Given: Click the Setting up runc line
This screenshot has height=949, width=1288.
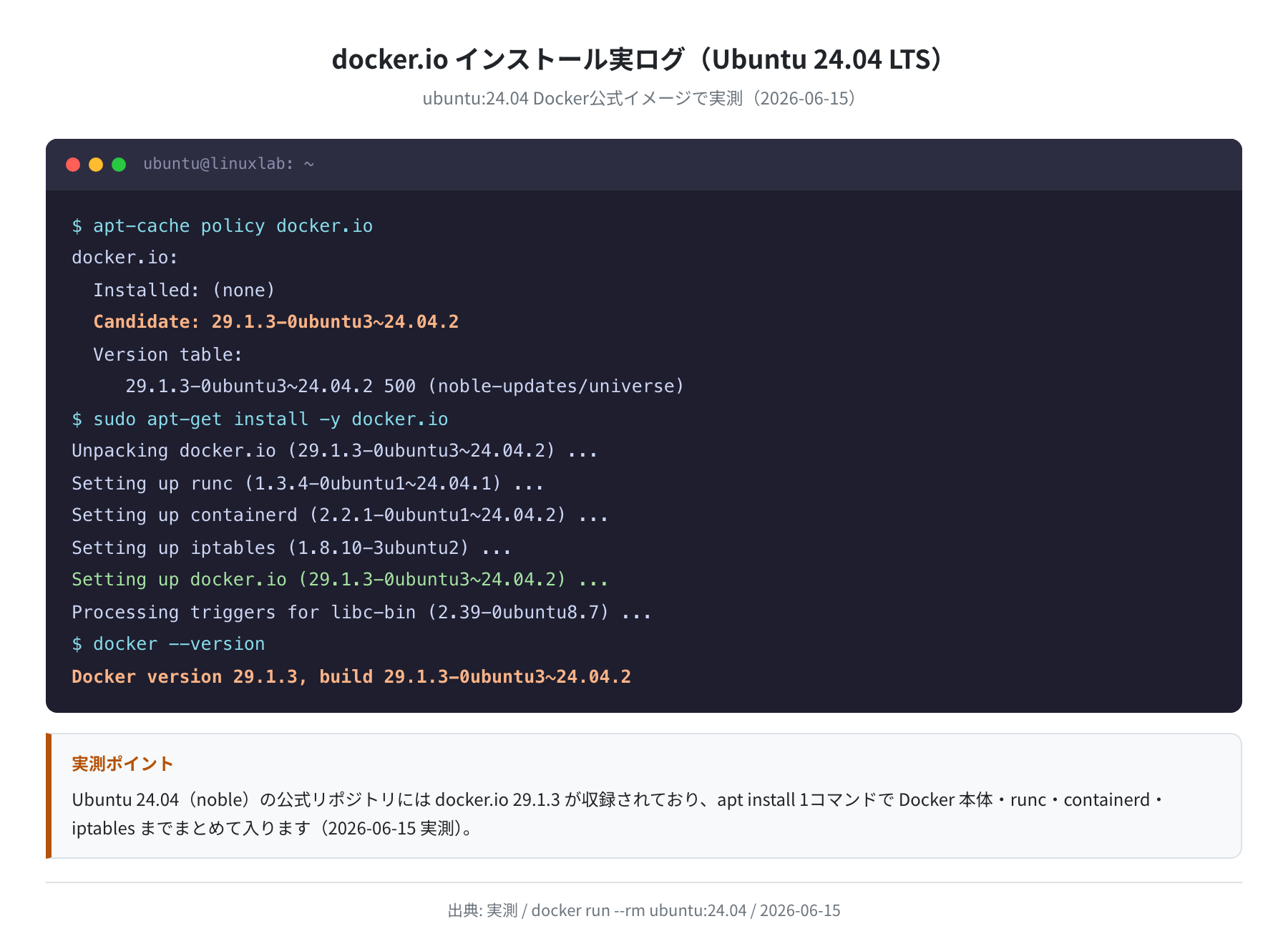Looking at the screenshot, I should click(x=308, y=483).
